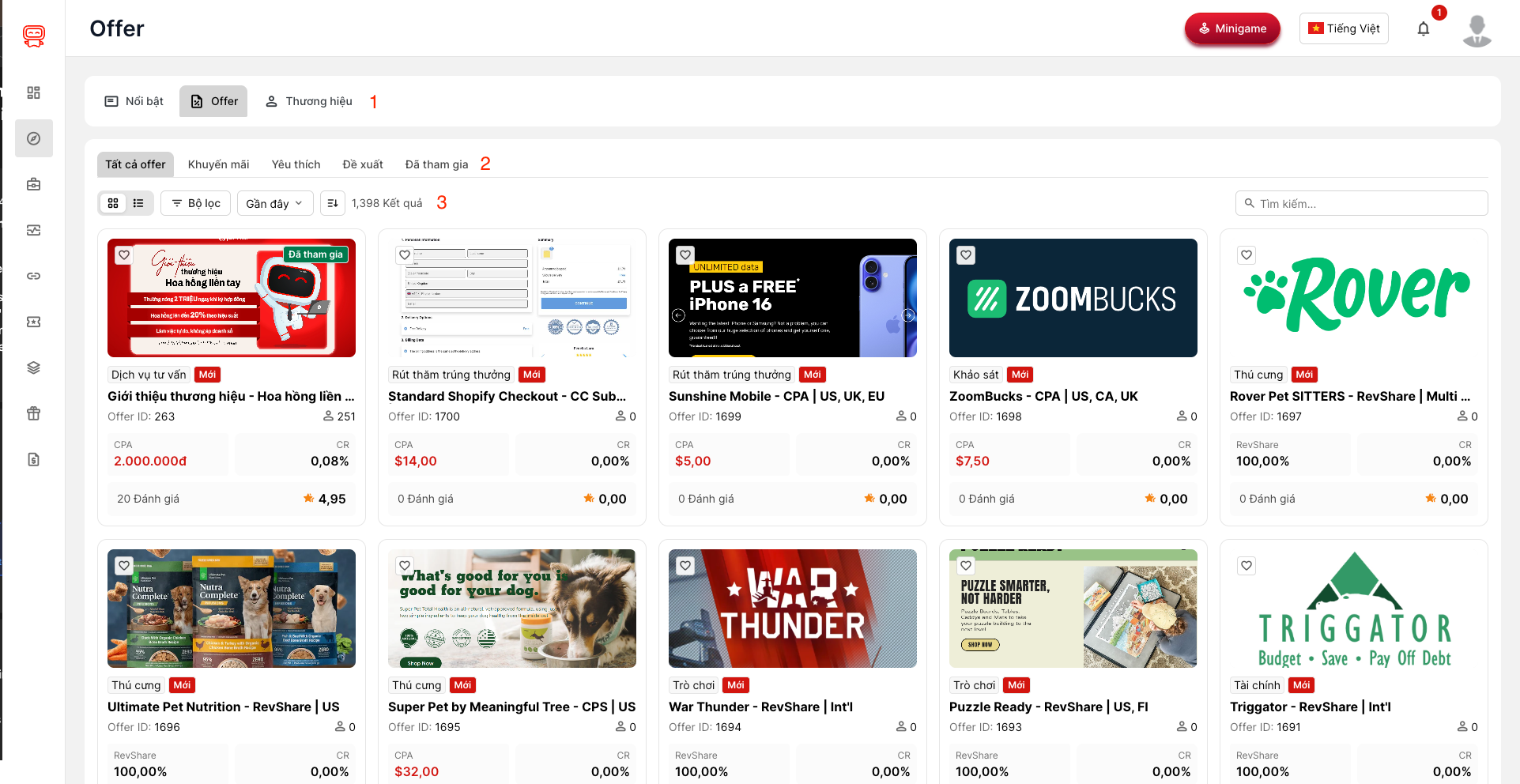This screenshot has height=784, width=1520.
Task: Click next arrow on Sunshine Mobile banner
Action: coord(908,315)
